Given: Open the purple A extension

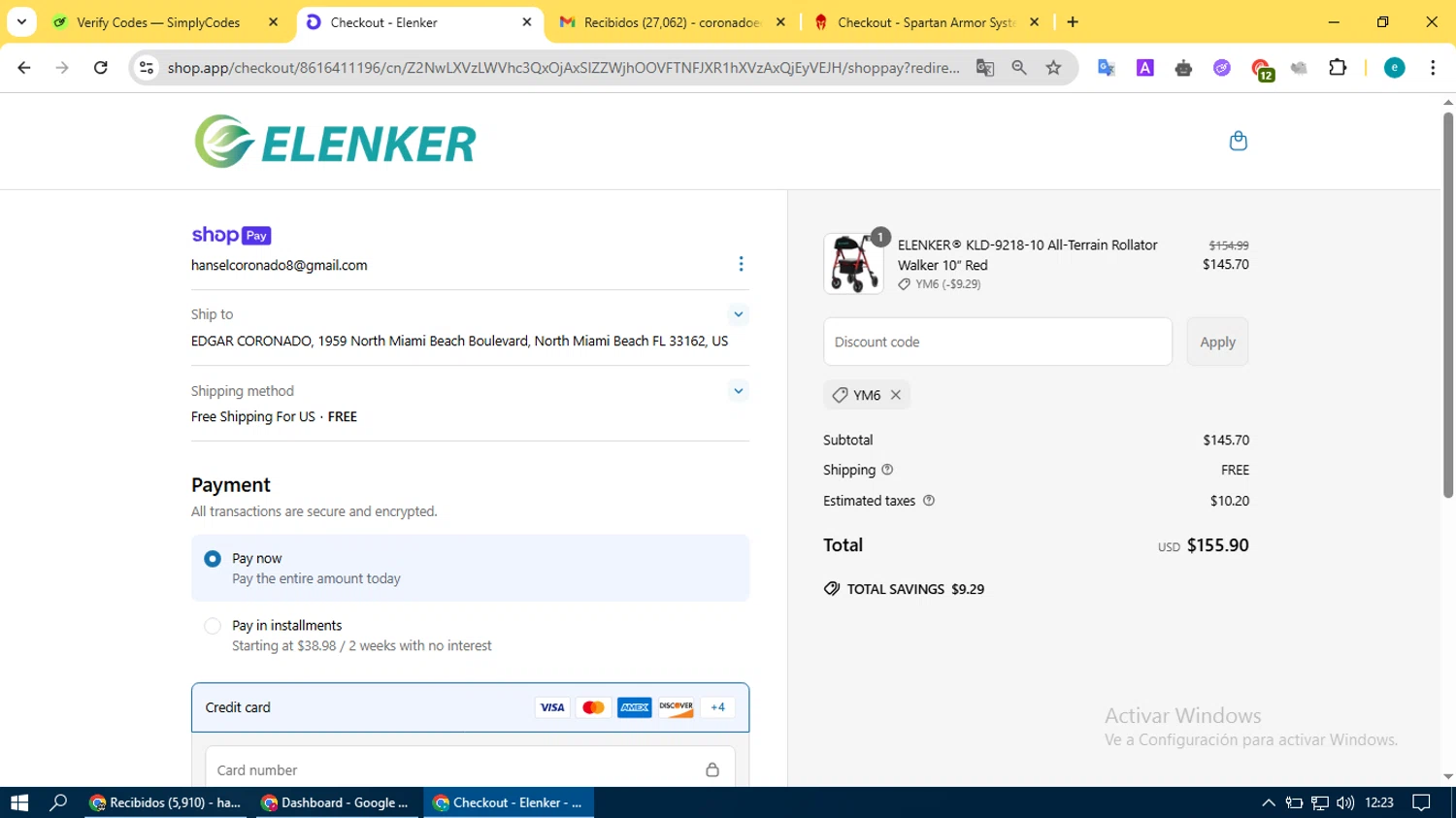Looking at the screenshot, I should 1145,67.
